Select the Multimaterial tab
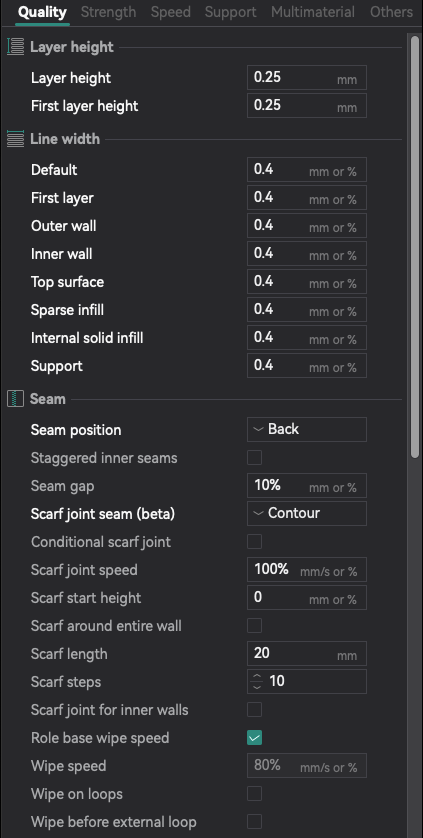 (x=313, y=12)
